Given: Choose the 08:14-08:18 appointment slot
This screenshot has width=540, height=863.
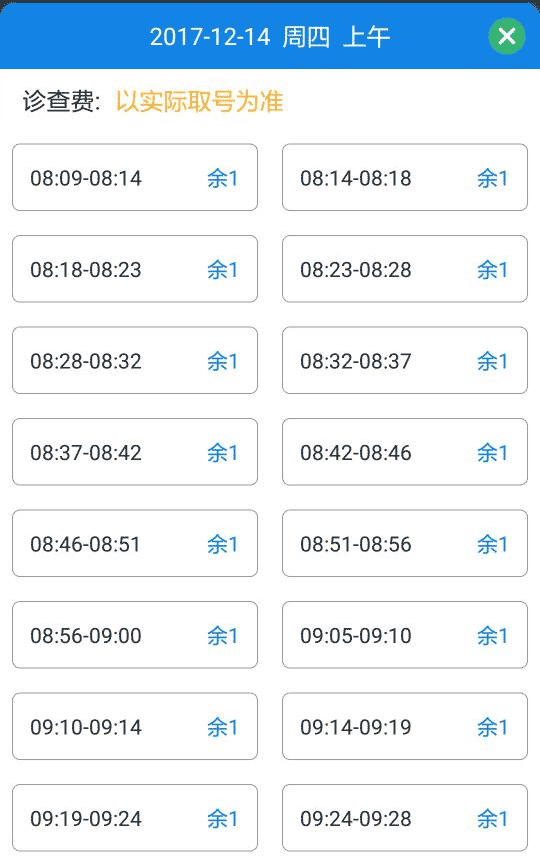Looking at the screenshot, I should point(405,177).
